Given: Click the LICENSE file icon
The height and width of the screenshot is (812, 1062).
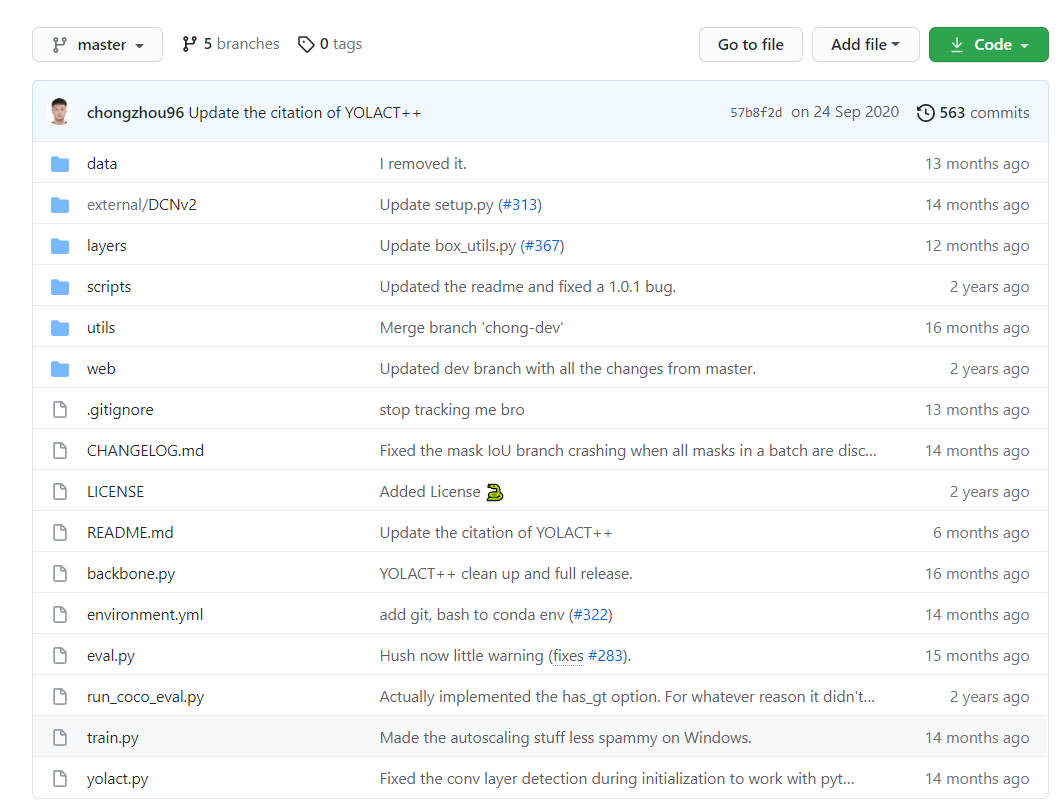Looking at the screenshot, I should click(x=60, y=492).
